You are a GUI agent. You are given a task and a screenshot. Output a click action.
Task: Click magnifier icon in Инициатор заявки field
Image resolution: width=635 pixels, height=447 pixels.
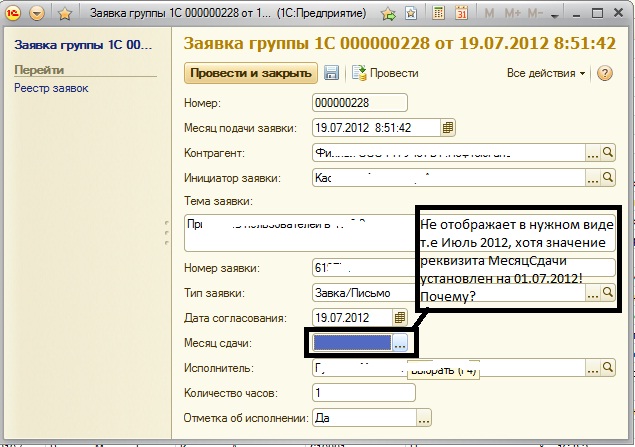[609, 178]
